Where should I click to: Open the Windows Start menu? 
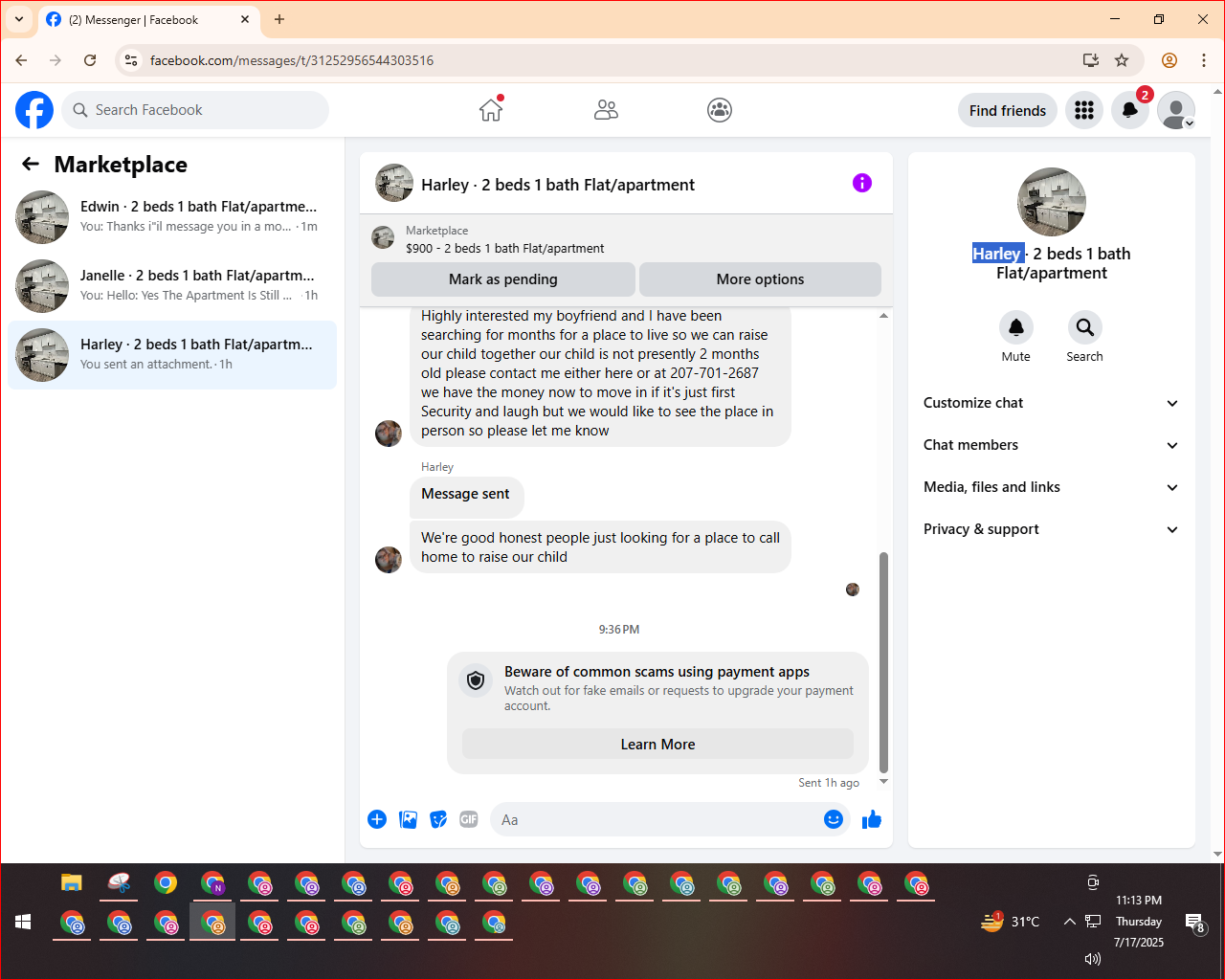tap(24, 922)
